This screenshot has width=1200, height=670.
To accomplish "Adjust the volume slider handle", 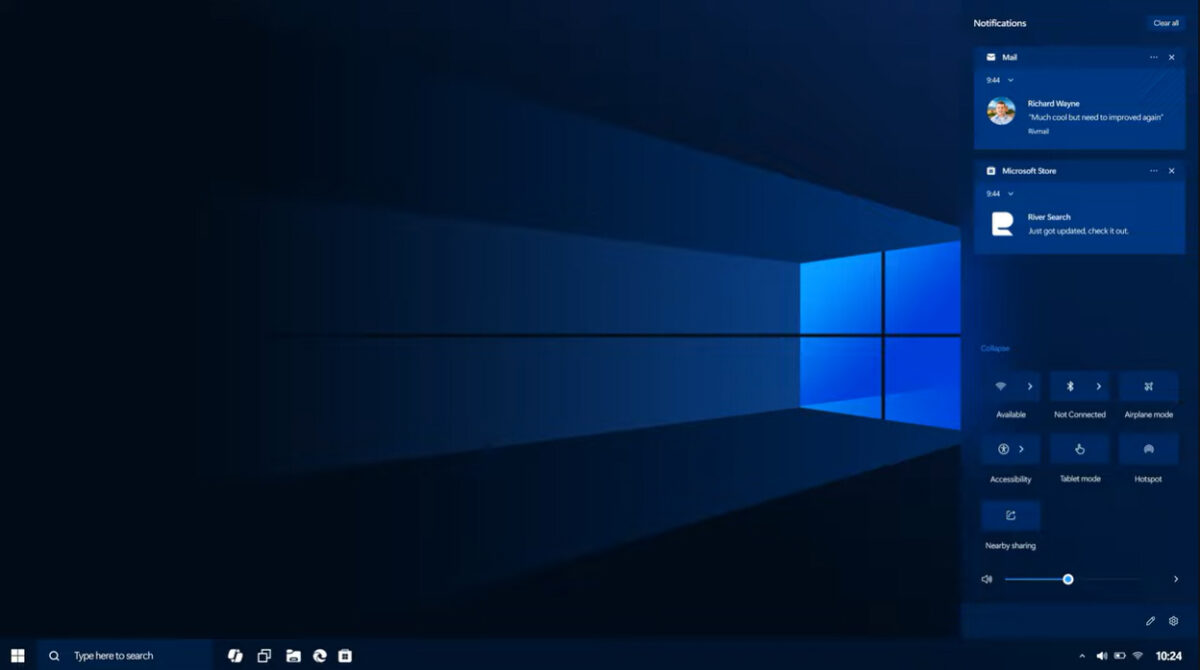I will 1068,578.
